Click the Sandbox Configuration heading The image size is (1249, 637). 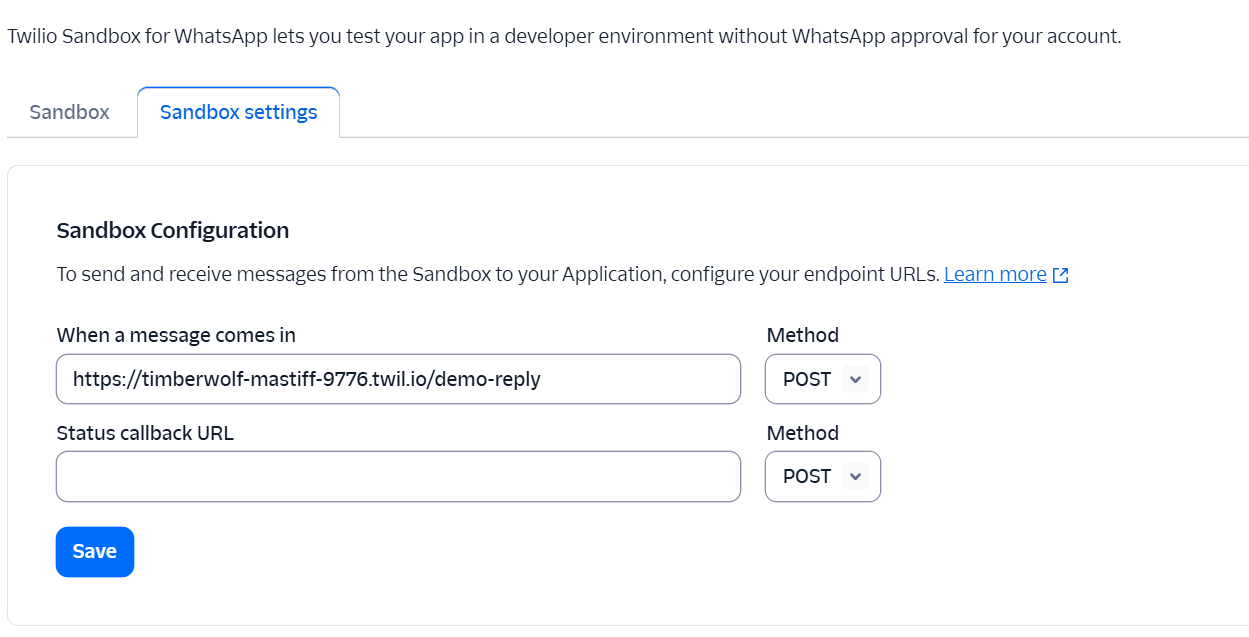pos(173,230)
